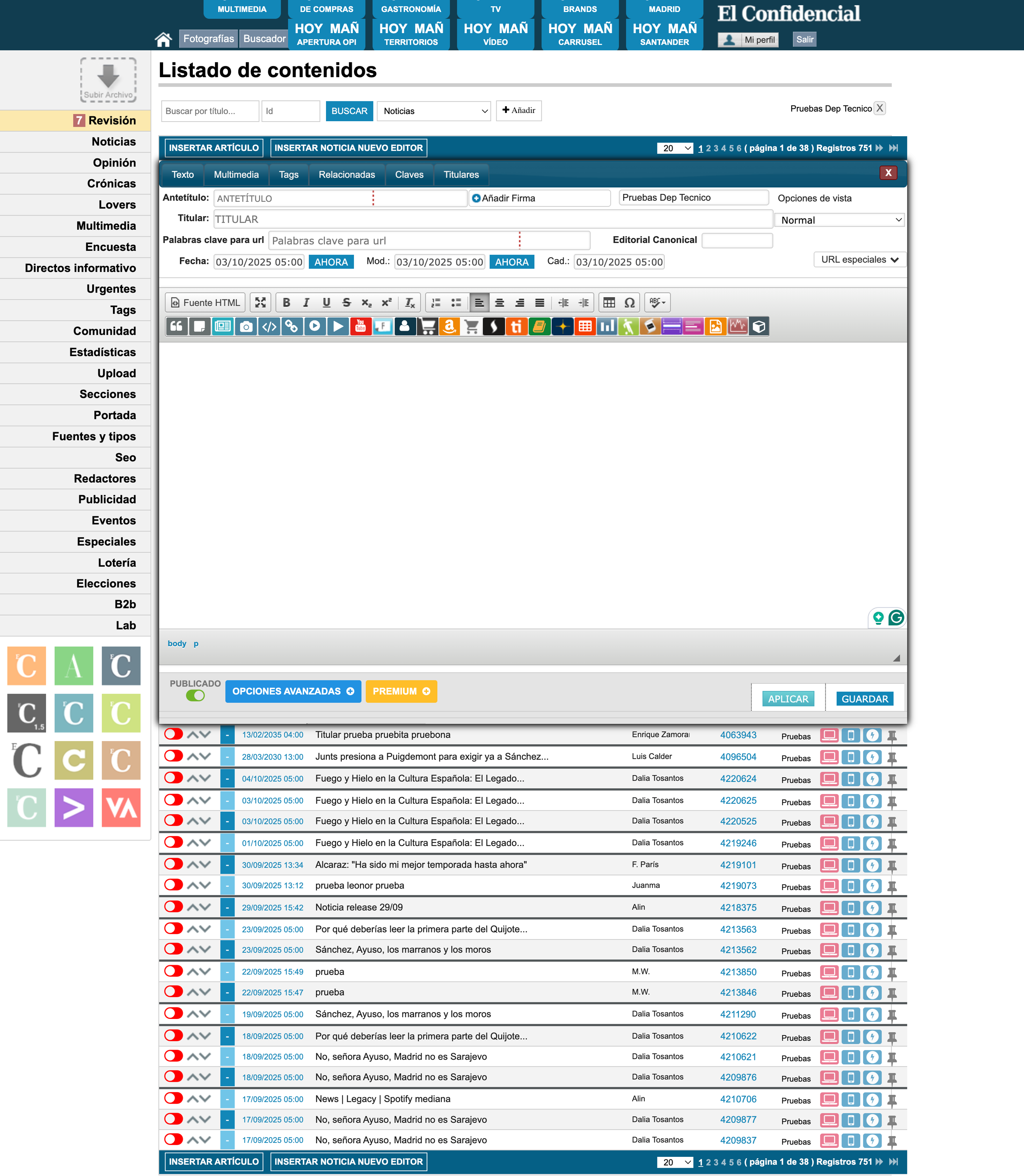Click into the TITULAR input field
This screenshot has height=1176, width=1024.
[x=493, y=219]
